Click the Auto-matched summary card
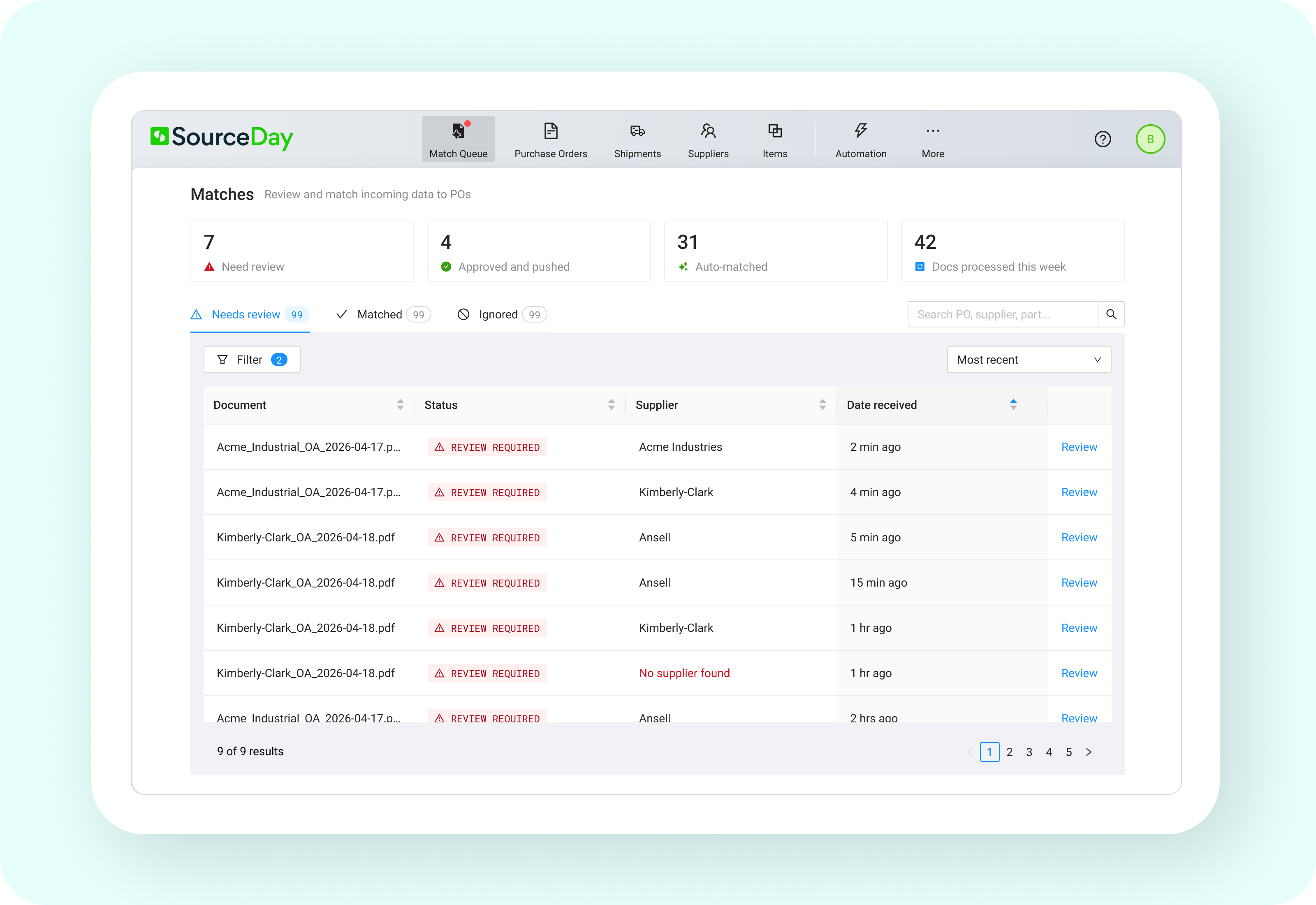This screenshot has height=905, width=1316. coord(776,251)
